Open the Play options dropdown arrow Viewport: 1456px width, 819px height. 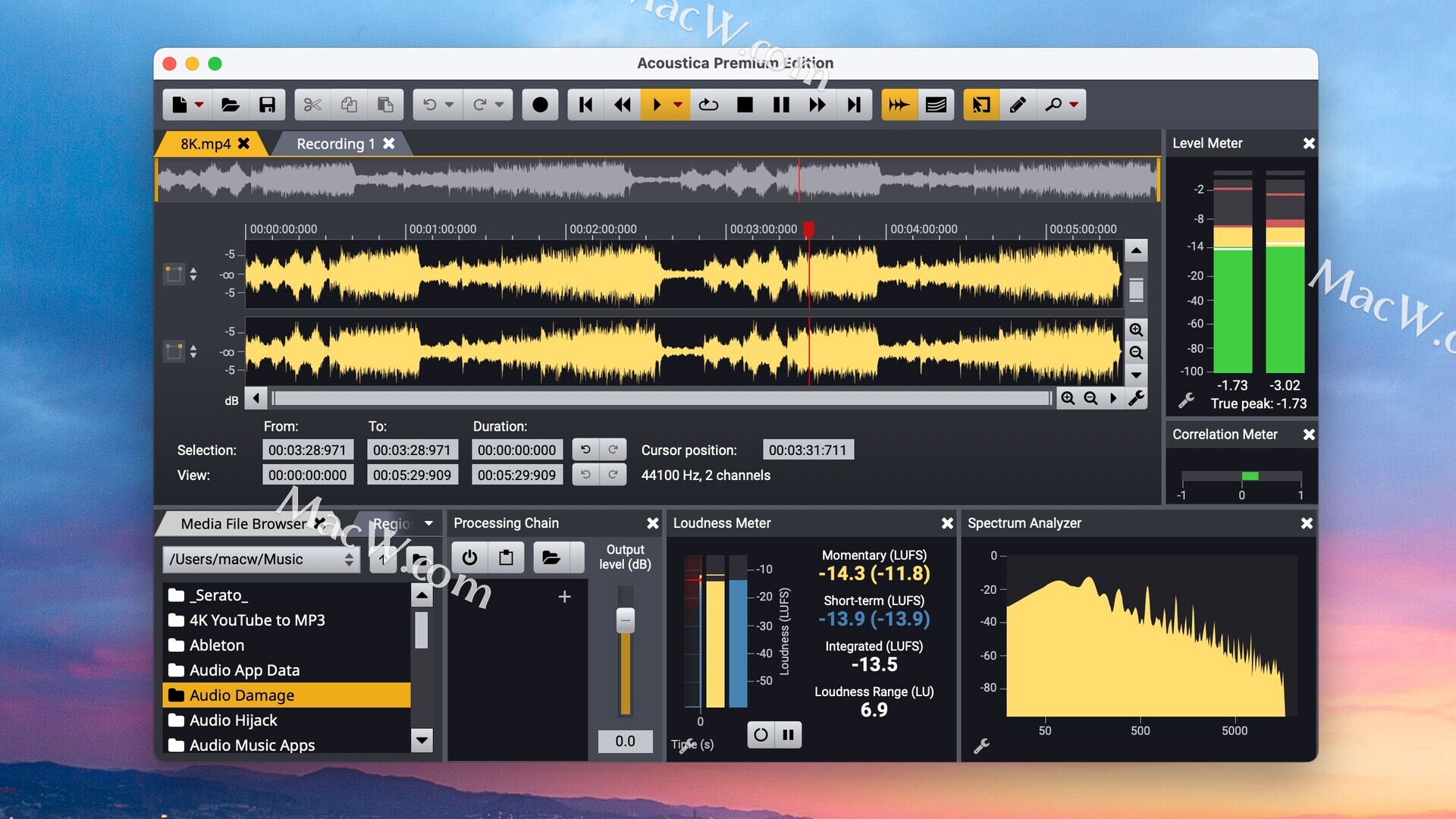click(x=678, y=105)
